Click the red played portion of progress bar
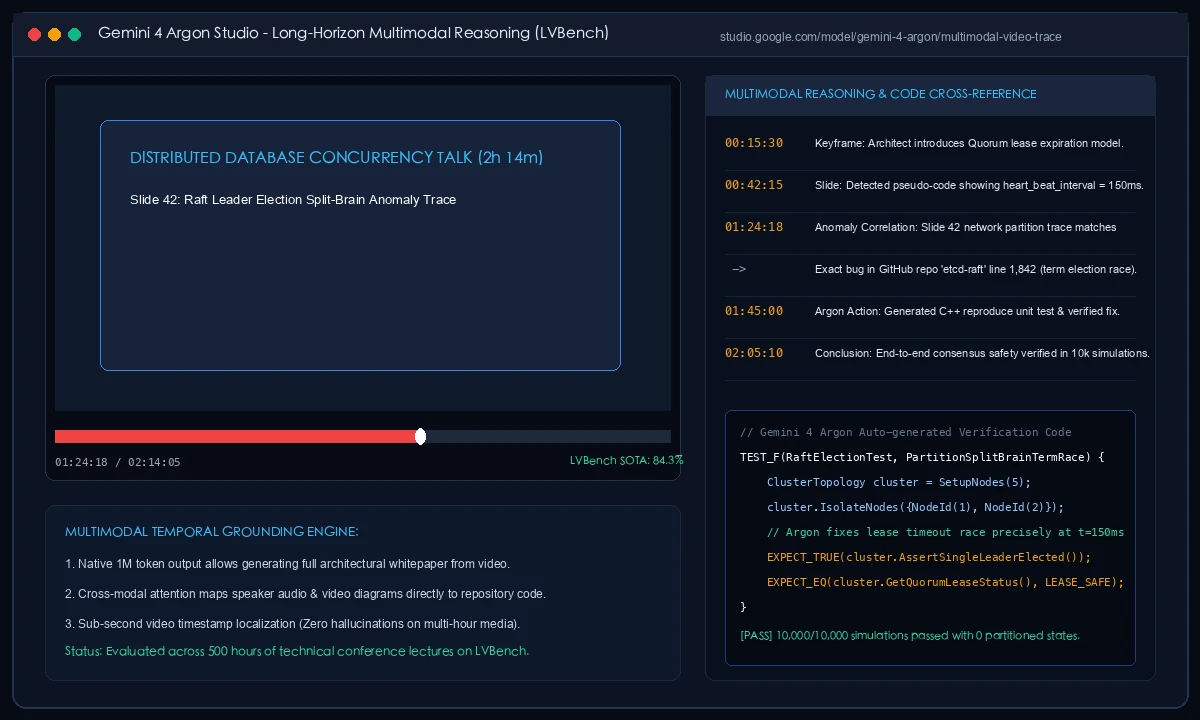The height and width of the screenshot is (720, 1200). [x=235, y=436]
